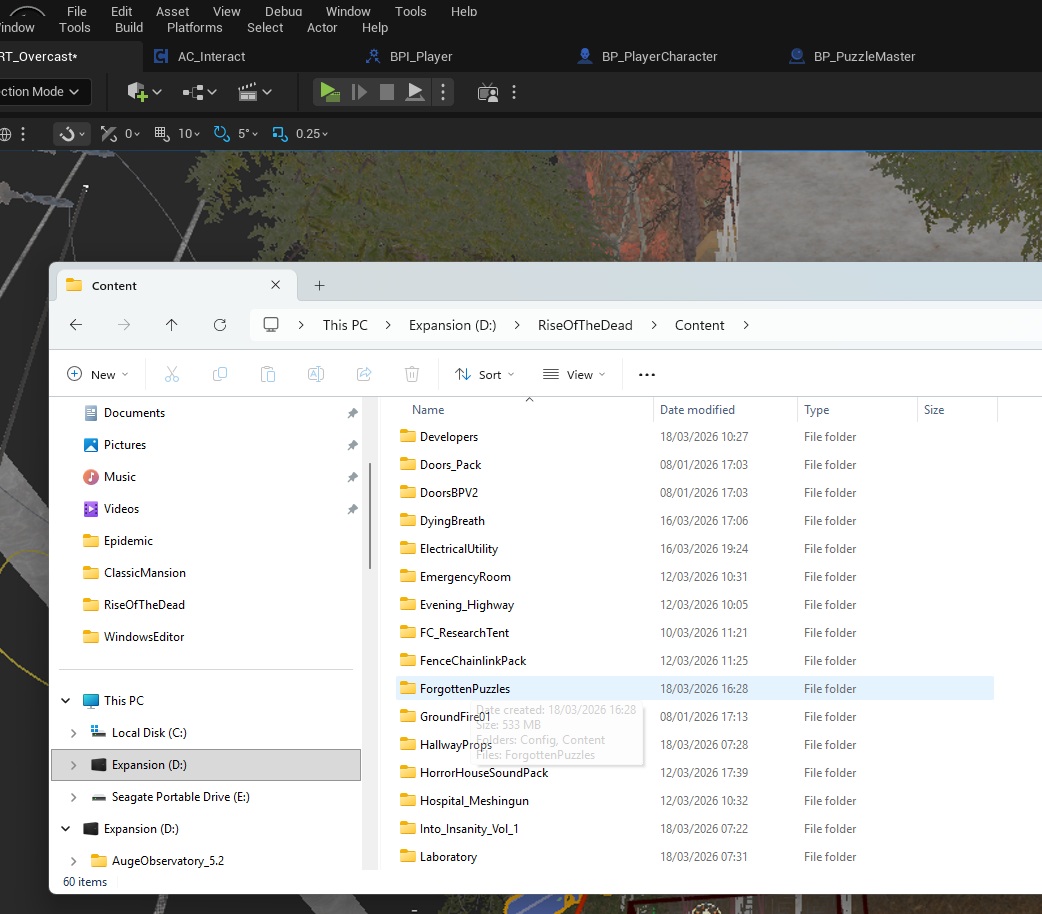Viewport: 1042px width, 914px height.
Task: Click the platform streaming TV icon
Action: [488, 92]
